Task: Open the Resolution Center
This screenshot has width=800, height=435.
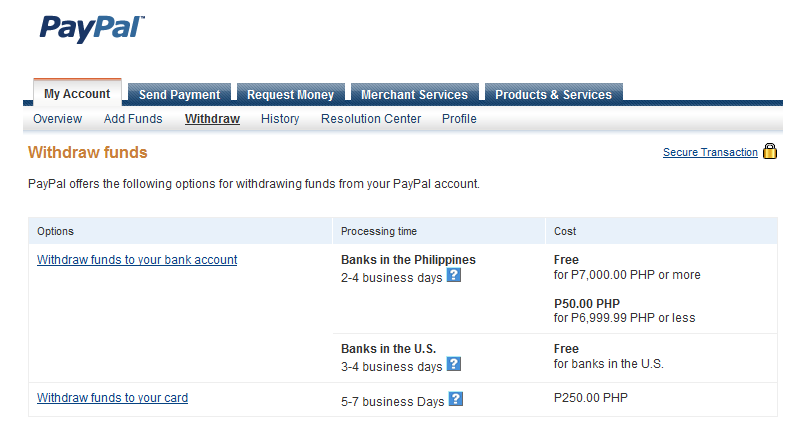Action: click(x=371, y=119)
